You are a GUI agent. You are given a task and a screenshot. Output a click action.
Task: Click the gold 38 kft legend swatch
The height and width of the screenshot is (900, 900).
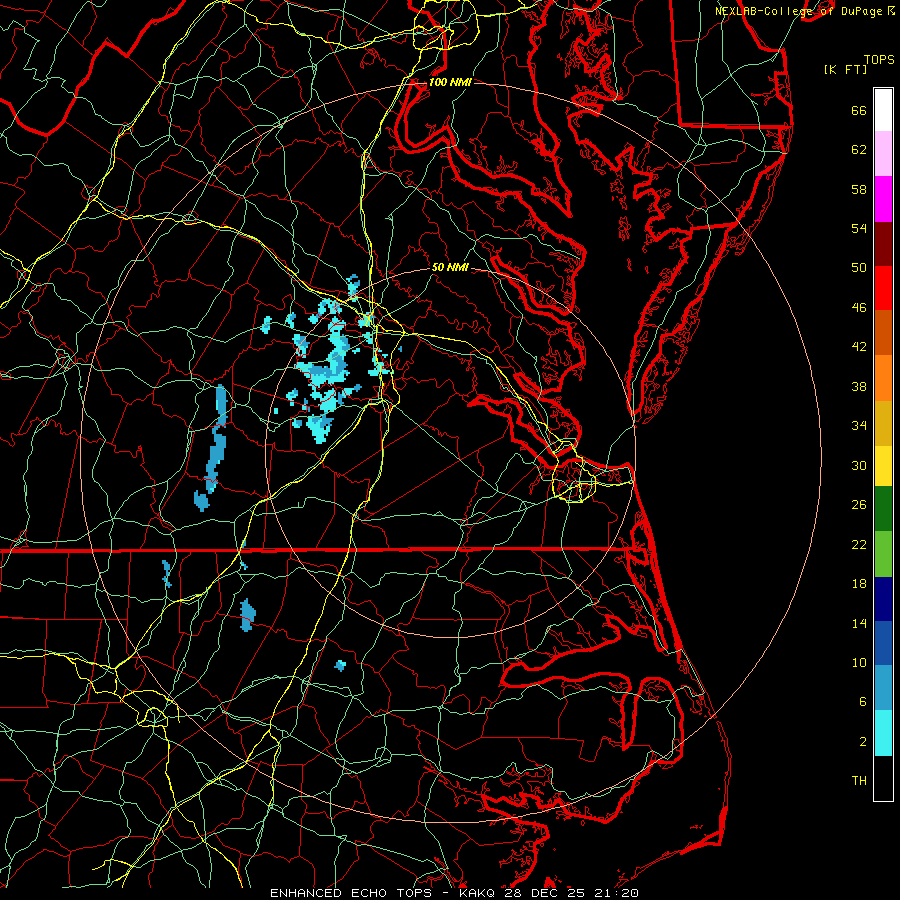883,423
